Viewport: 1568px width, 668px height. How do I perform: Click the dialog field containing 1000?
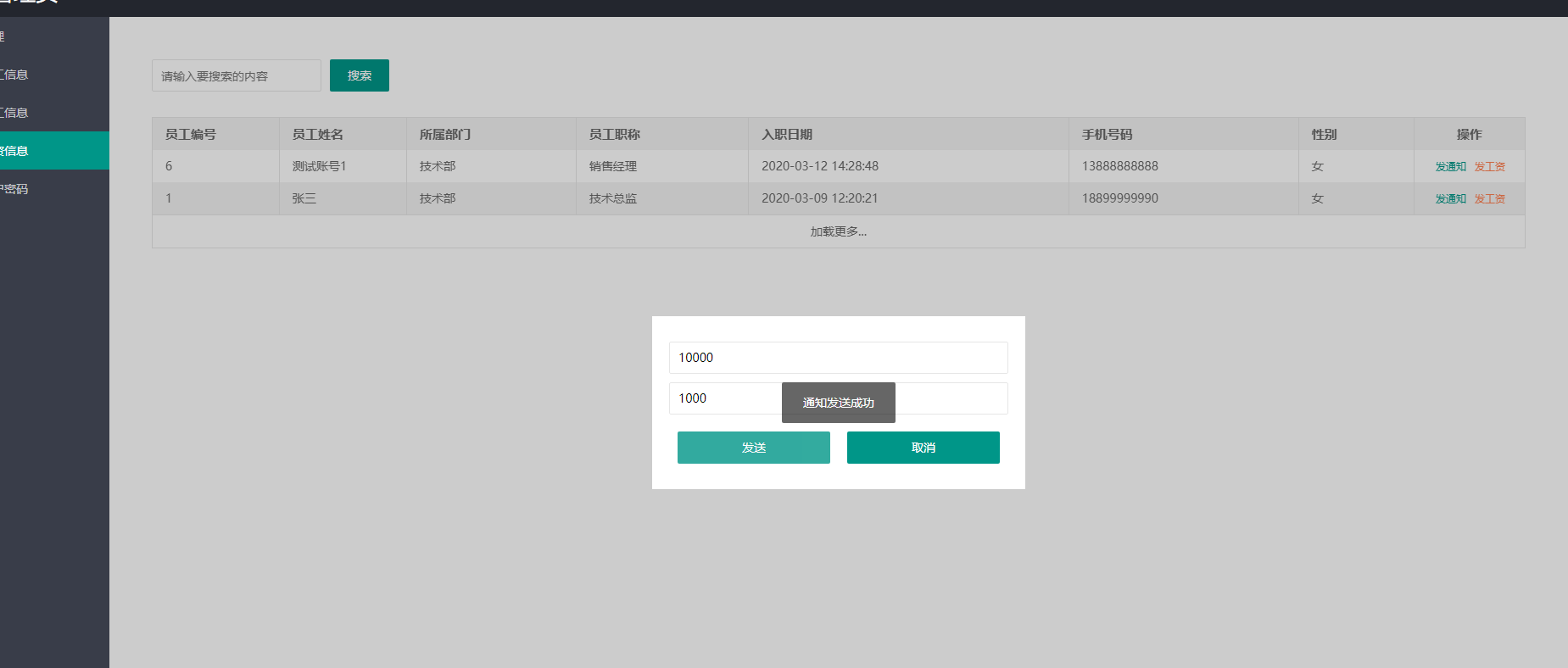point(839,398)
